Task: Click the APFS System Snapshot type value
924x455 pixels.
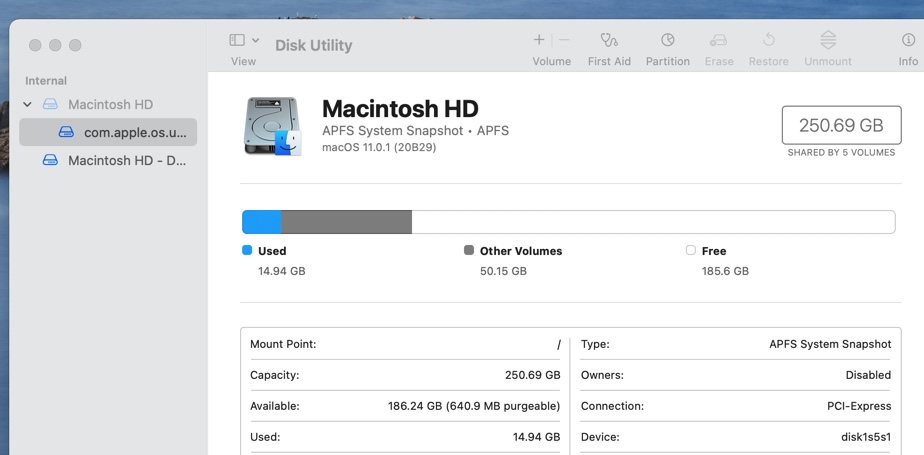Action: click(830, 344)
